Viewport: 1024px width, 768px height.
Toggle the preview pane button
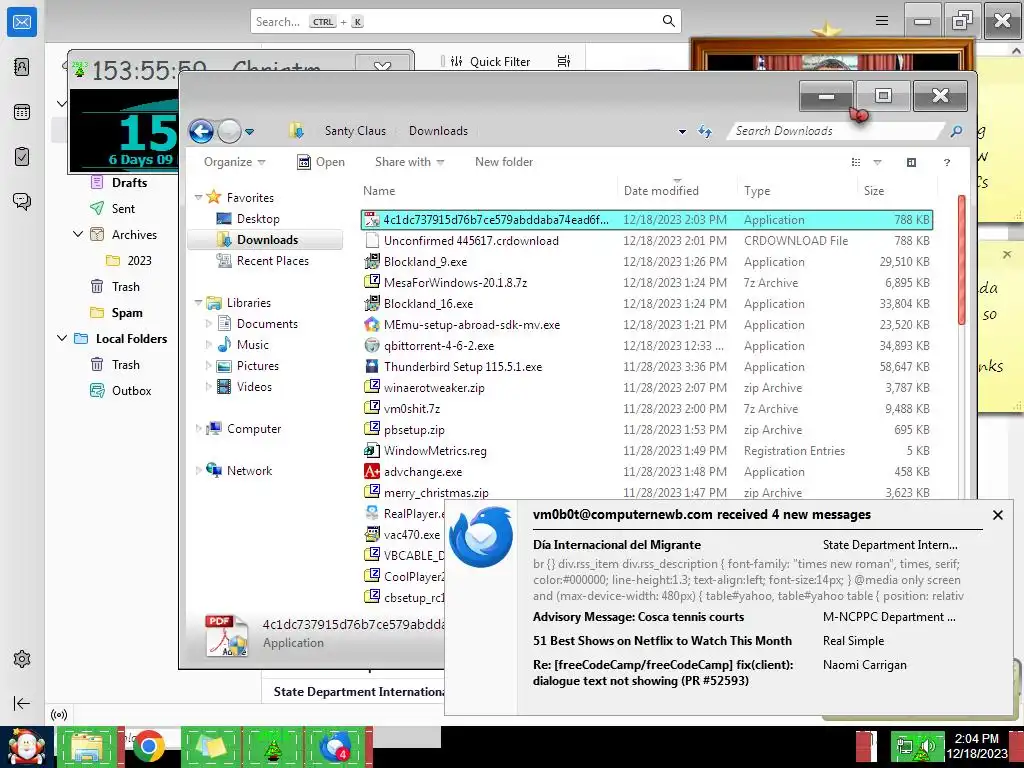912,162
